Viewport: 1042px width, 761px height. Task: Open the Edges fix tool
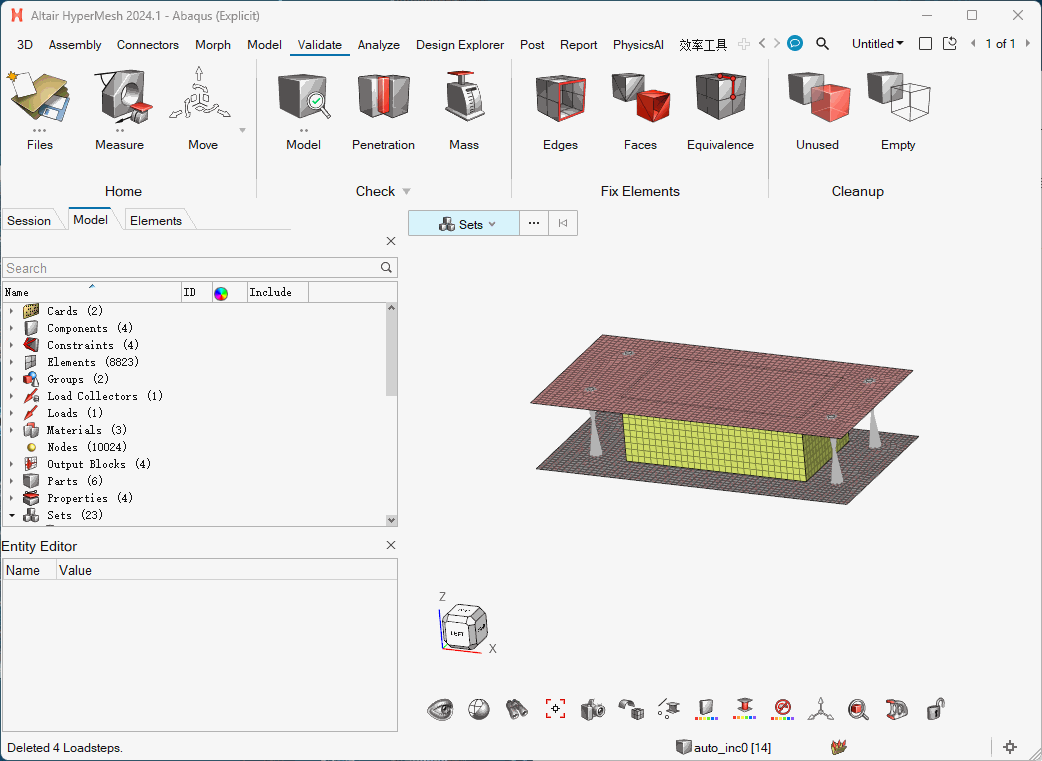560,110
